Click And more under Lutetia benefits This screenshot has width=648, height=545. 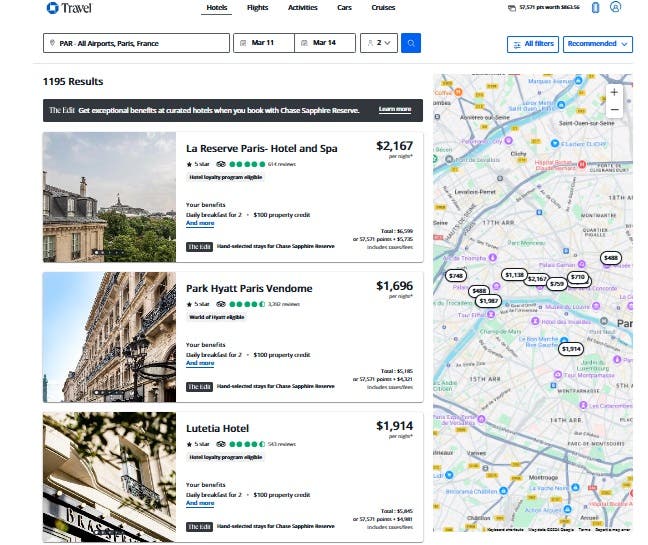[200, 503]
